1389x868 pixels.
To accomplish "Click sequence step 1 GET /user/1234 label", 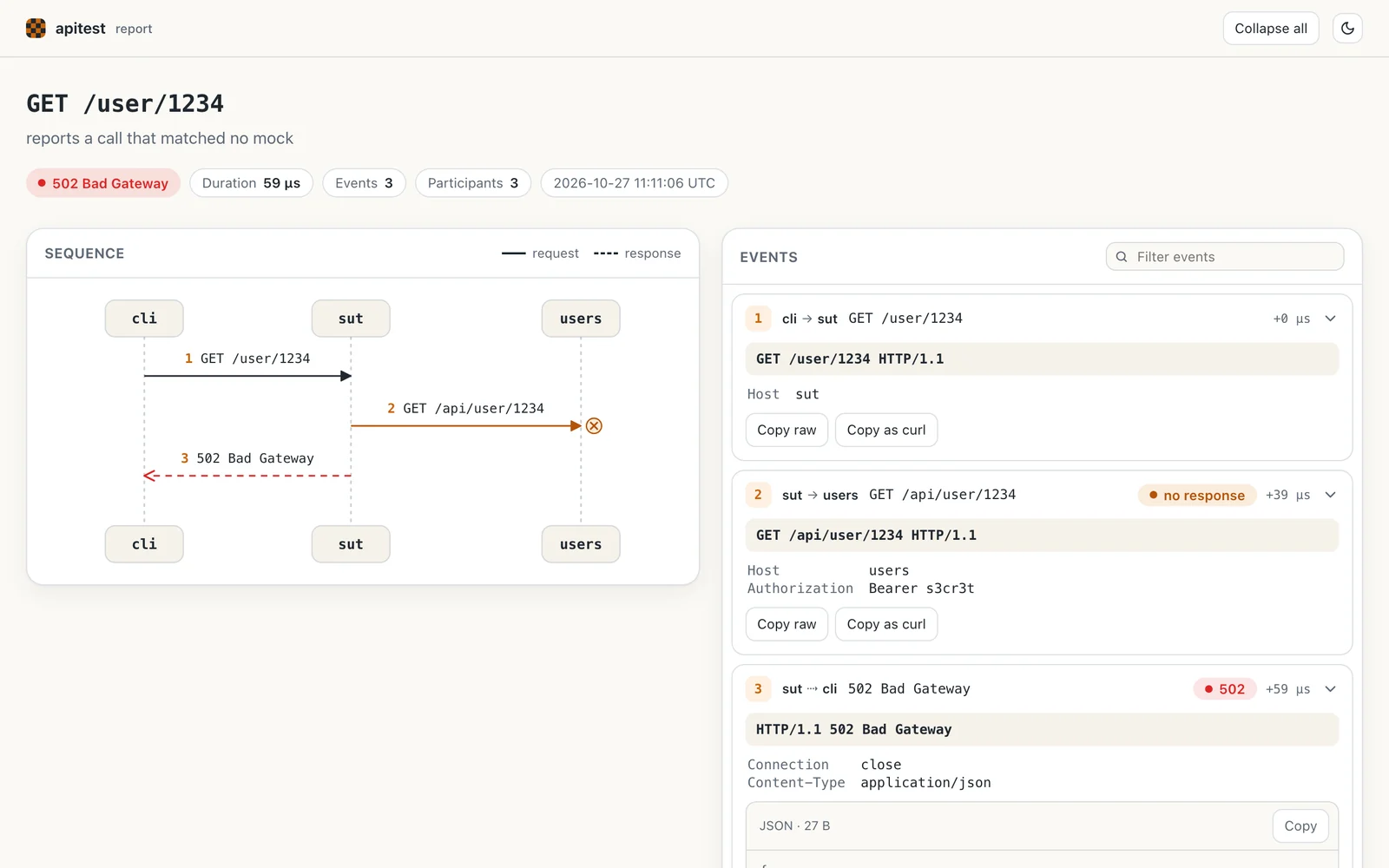I will 247,358.
